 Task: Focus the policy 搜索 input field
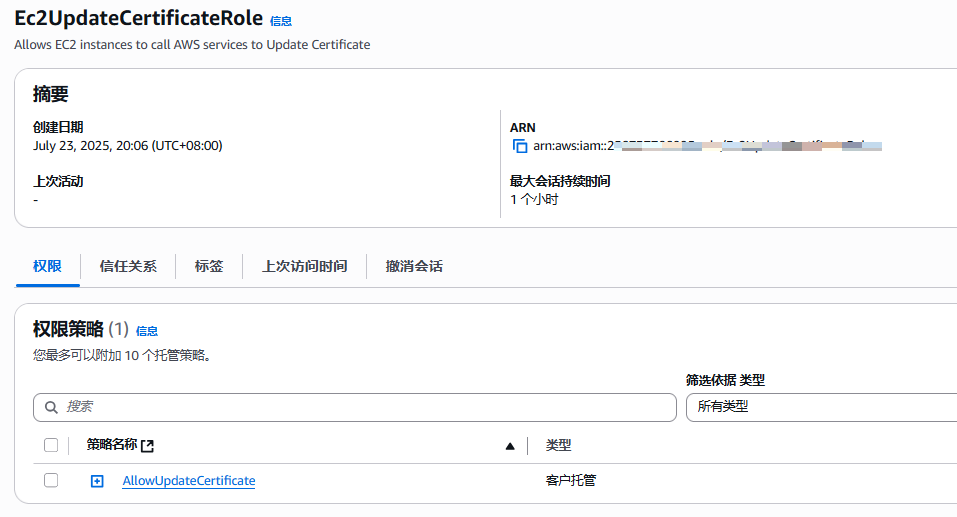tap(355, 407)
